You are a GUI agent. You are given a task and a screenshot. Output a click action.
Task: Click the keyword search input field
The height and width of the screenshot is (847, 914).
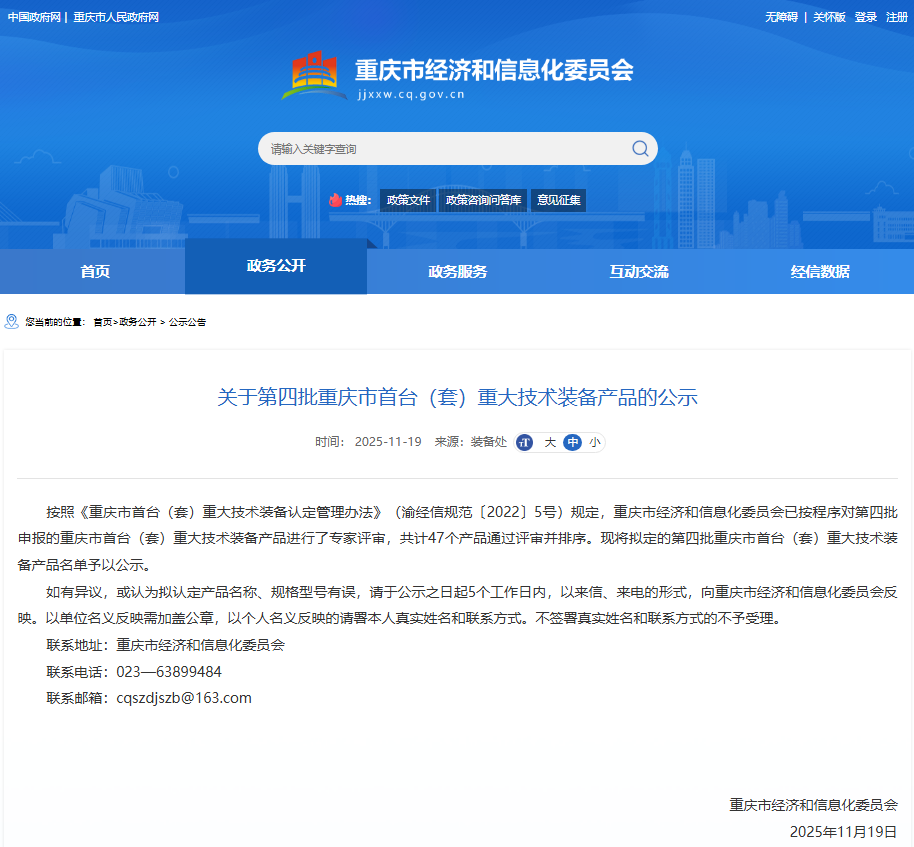click(x=440, y=149)
